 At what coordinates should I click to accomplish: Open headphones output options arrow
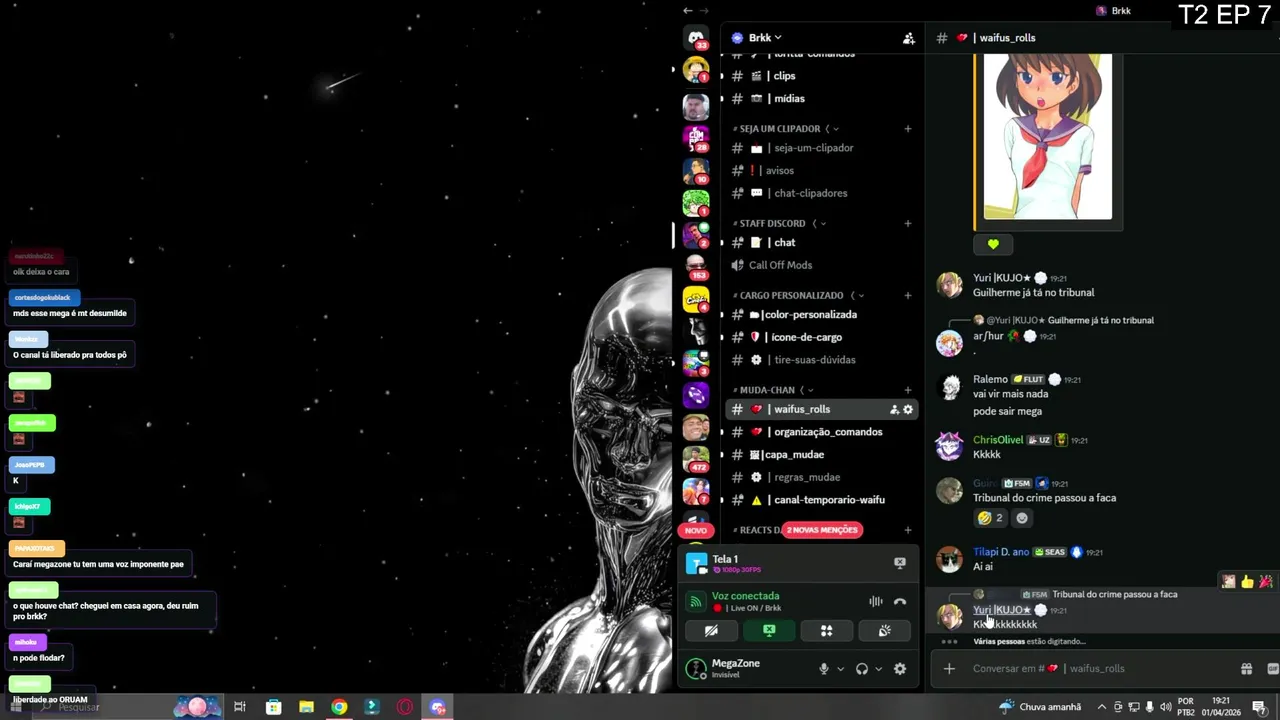(x=878, y=669)
